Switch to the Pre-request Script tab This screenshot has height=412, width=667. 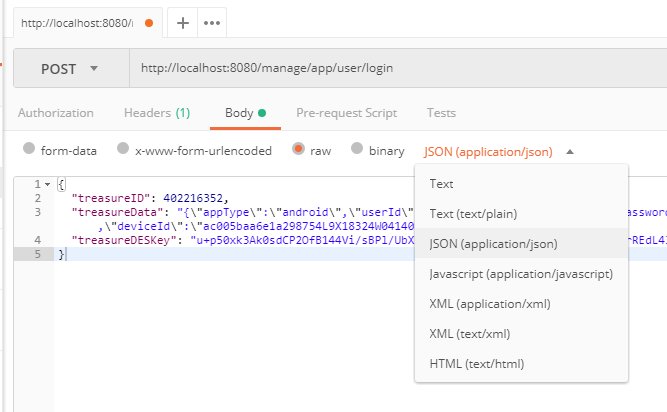pos(346,113)
